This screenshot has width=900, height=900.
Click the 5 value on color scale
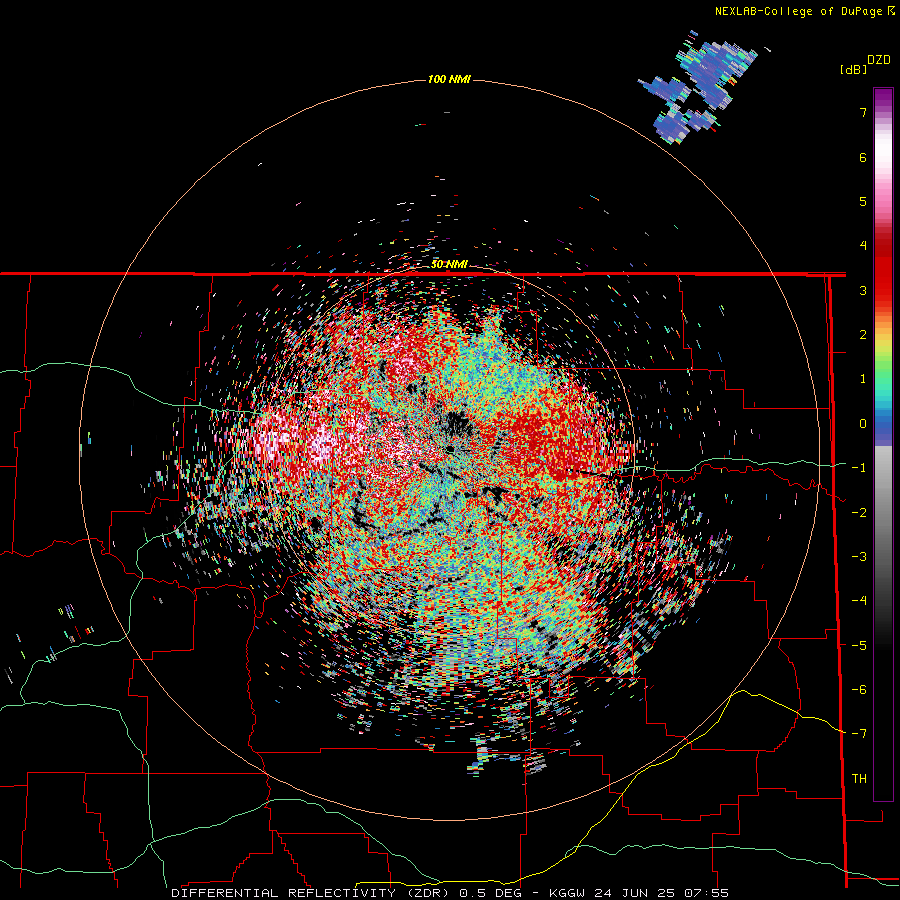coord(863,201)
